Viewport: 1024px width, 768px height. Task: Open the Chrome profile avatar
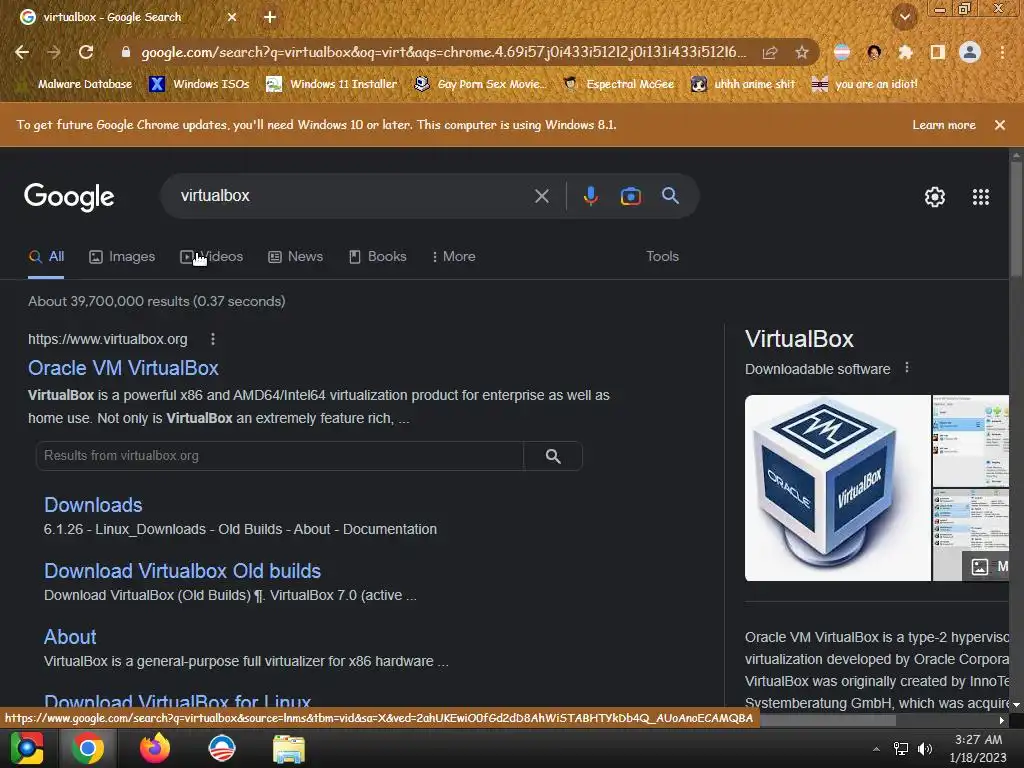coord(970,52)
